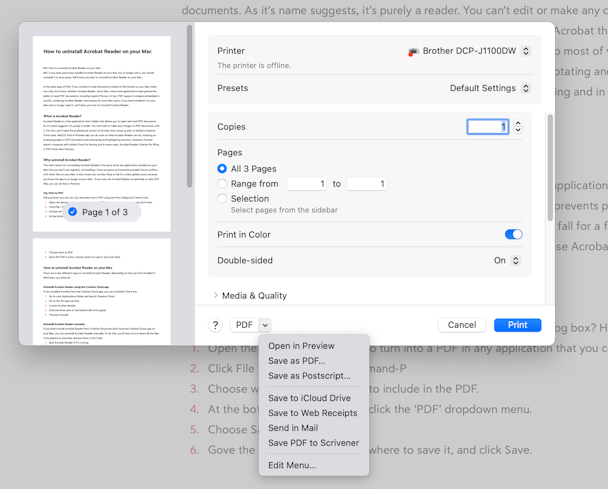Select Save to iCloud Drive
Viewport: 608px width, 489px height.
[x=309, y=398]
